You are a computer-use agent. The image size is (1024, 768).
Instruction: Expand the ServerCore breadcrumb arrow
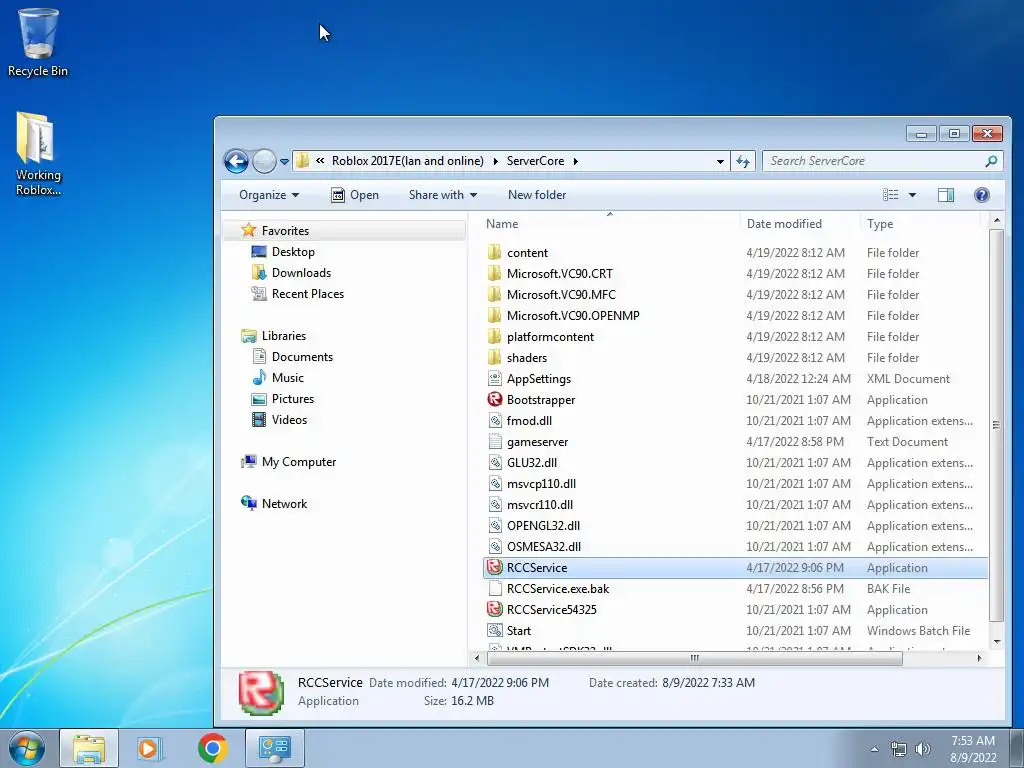click(575, 161)
